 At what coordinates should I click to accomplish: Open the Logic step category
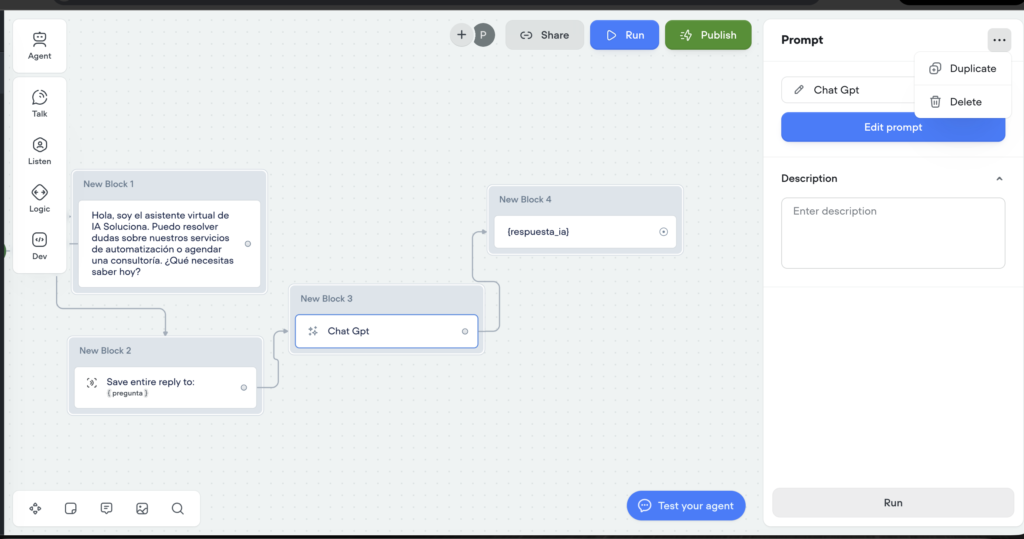40,198
